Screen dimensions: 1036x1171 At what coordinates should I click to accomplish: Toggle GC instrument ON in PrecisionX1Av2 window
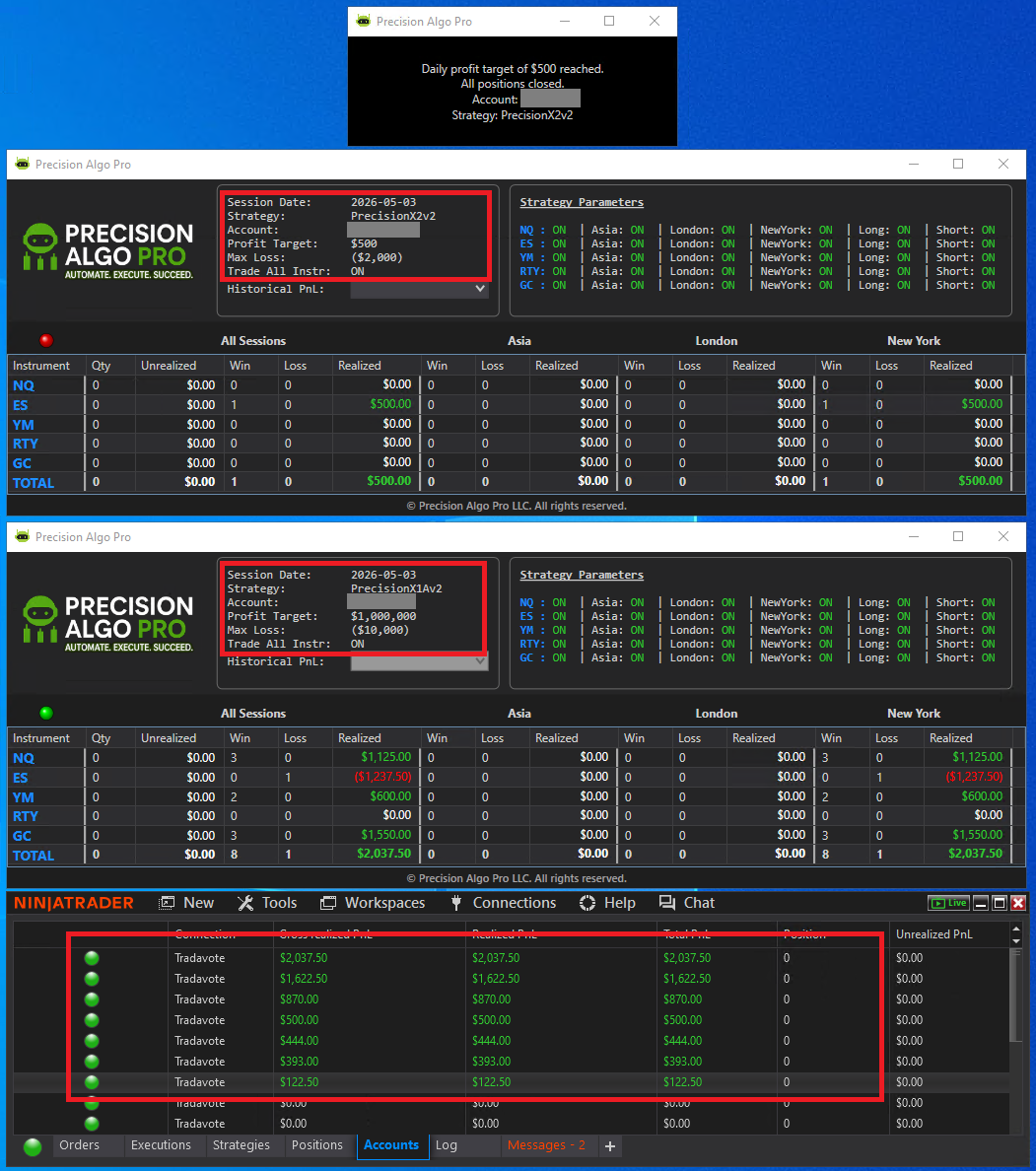click(x=559, y=657)
